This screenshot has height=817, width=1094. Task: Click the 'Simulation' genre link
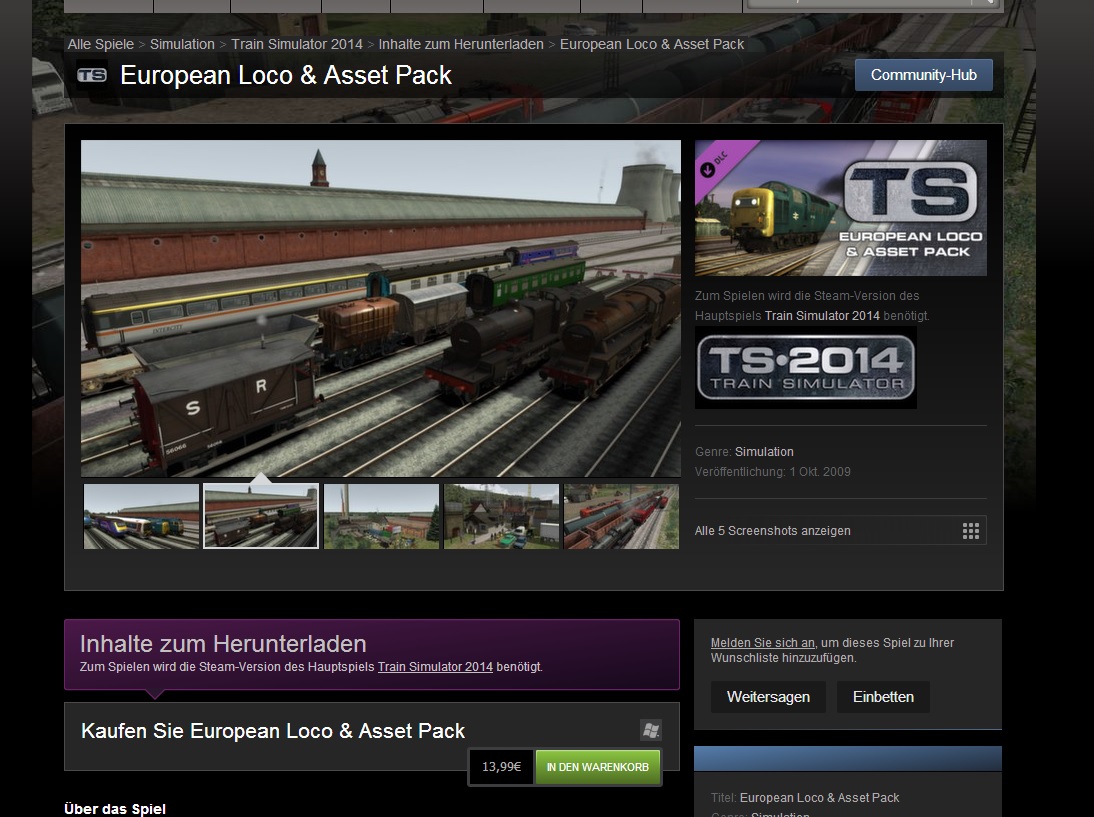(x=764, y=451)
